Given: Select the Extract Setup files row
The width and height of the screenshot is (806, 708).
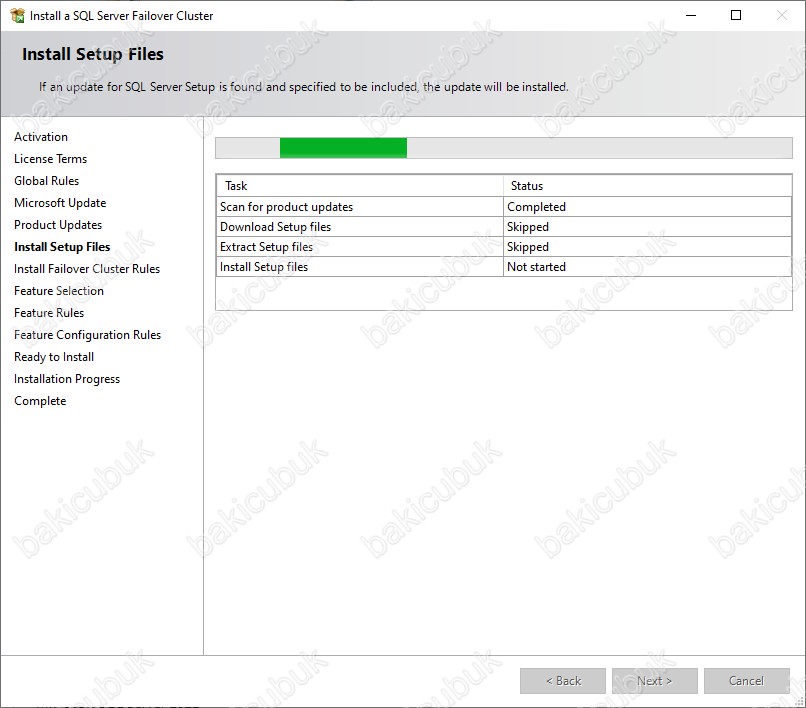Looking at the screenshot, I should coord(504,247).
